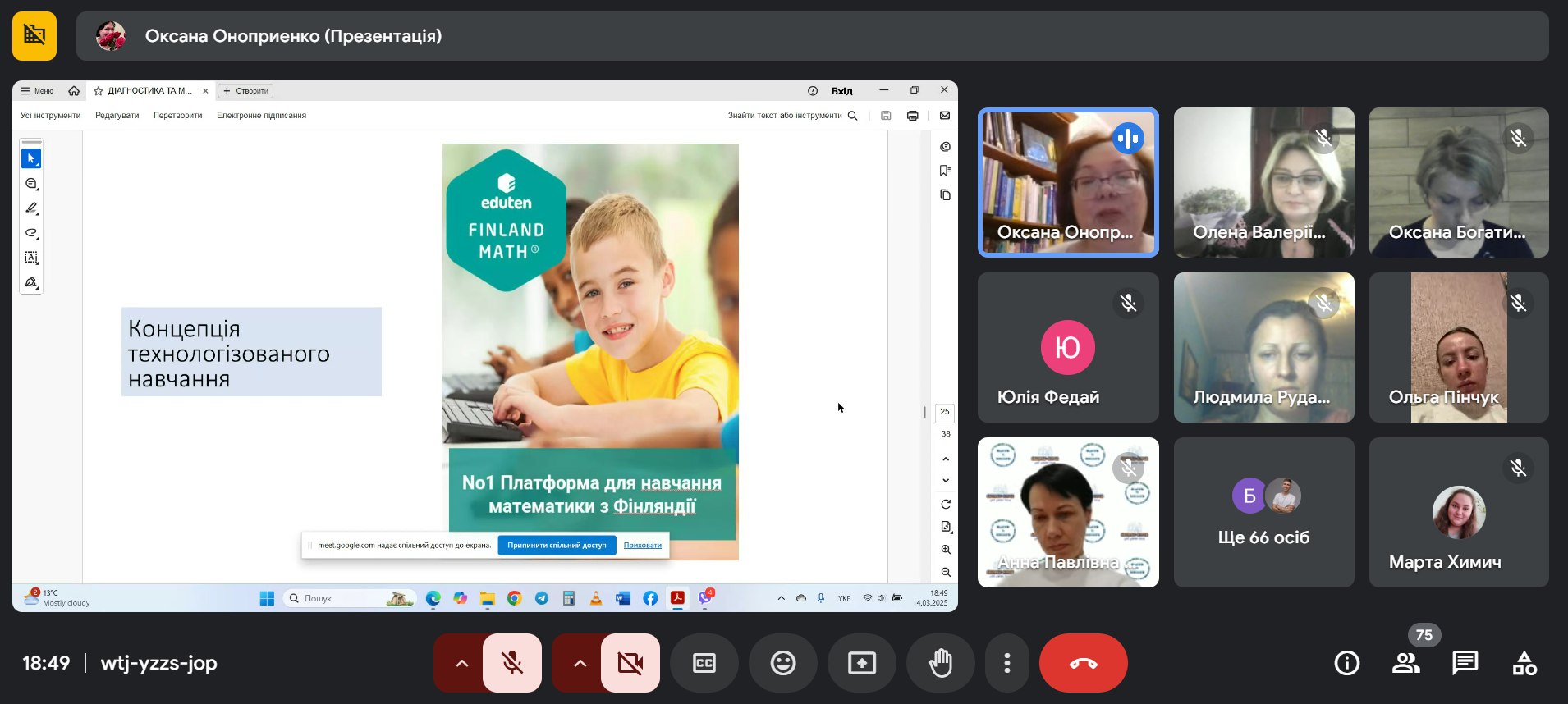Open the Перетворити menu
The height and width of the screenshot is (704, 1568).
click(178, 116)
